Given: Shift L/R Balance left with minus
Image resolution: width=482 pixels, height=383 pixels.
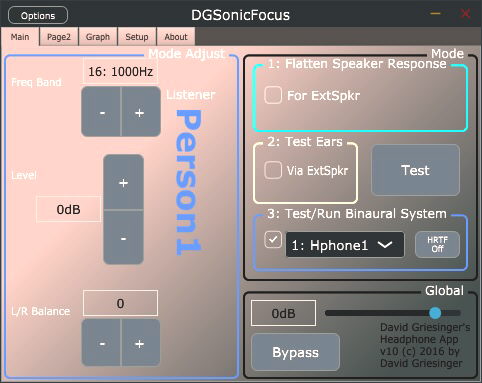Looking at the screenshot, I should pos(101,343).
